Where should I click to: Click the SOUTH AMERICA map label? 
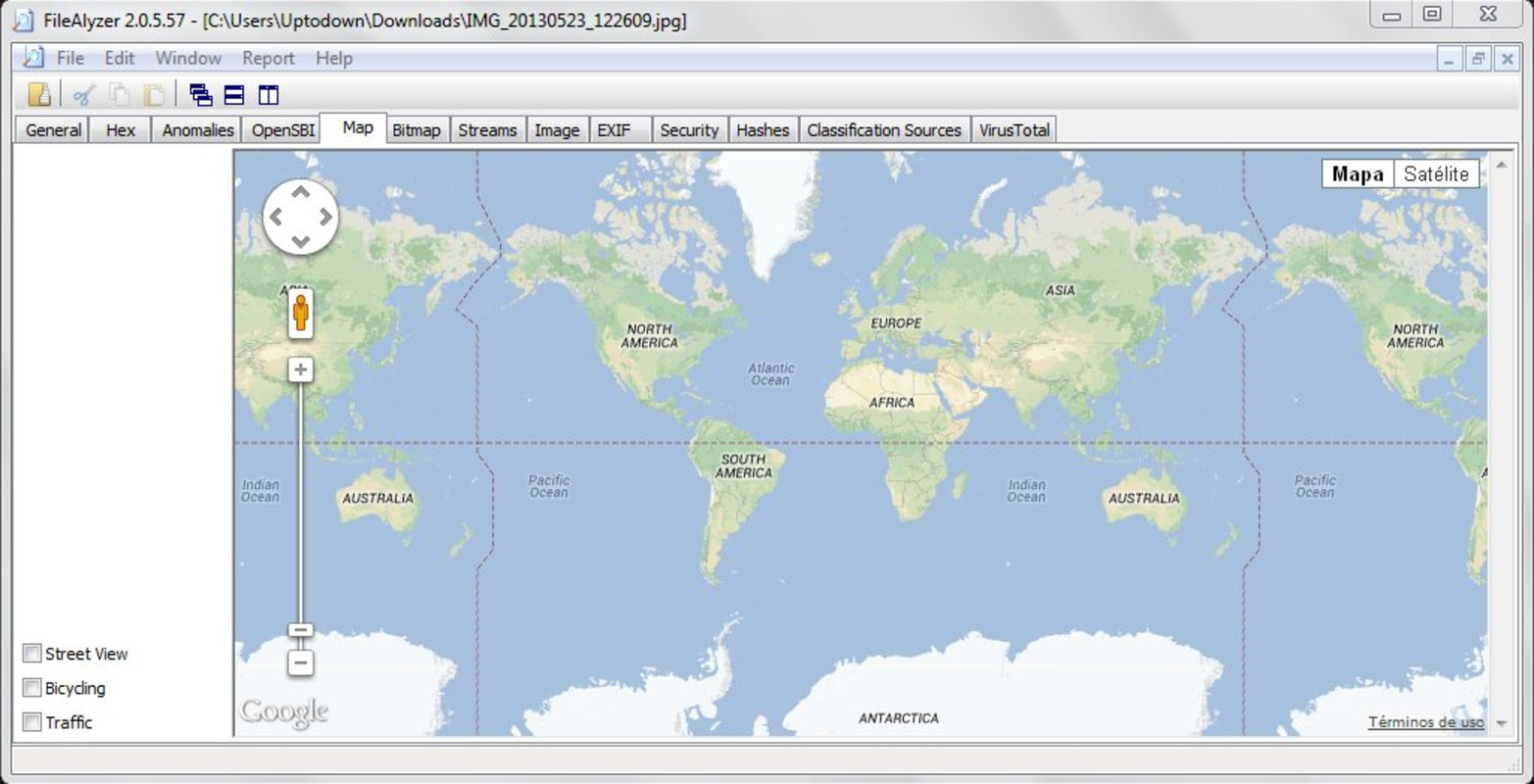click(x=743, y=465)
